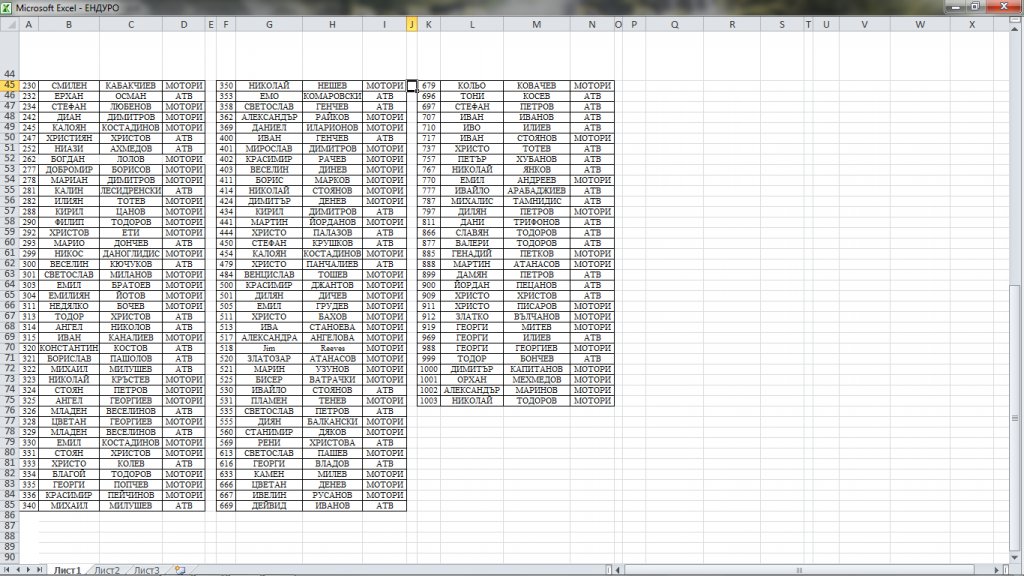This screenshot has height=576, width=1024.
Task: Select column Q header
Action: (675, 24)
